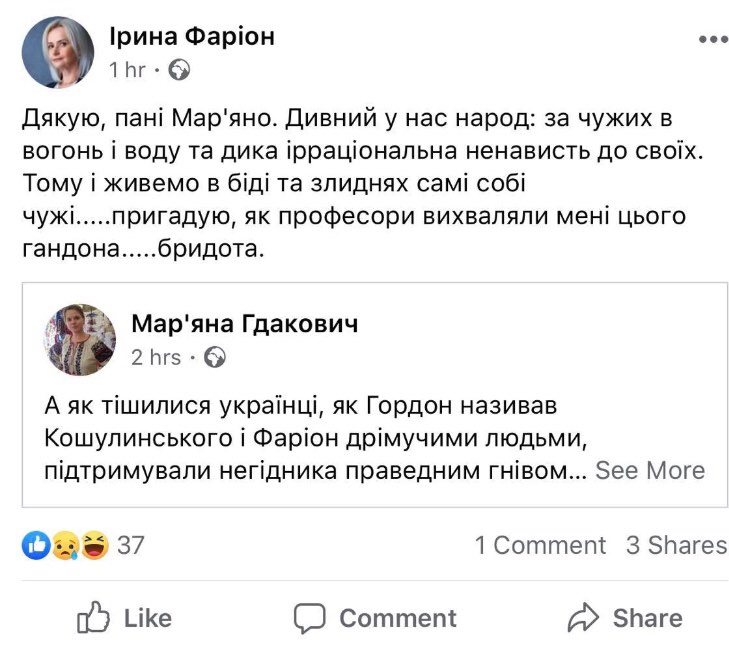Click the Comment button
729x647 pixels.
pos(375,618)
